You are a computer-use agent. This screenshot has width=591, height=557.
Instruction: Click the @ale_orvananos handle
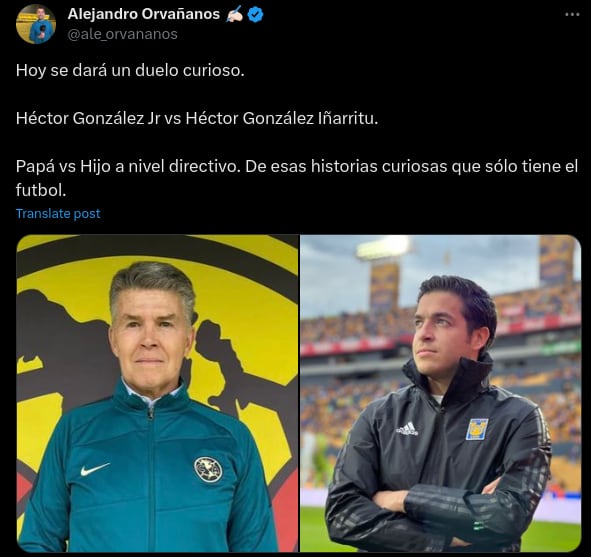pyautogui.click(x=122, y=34)
